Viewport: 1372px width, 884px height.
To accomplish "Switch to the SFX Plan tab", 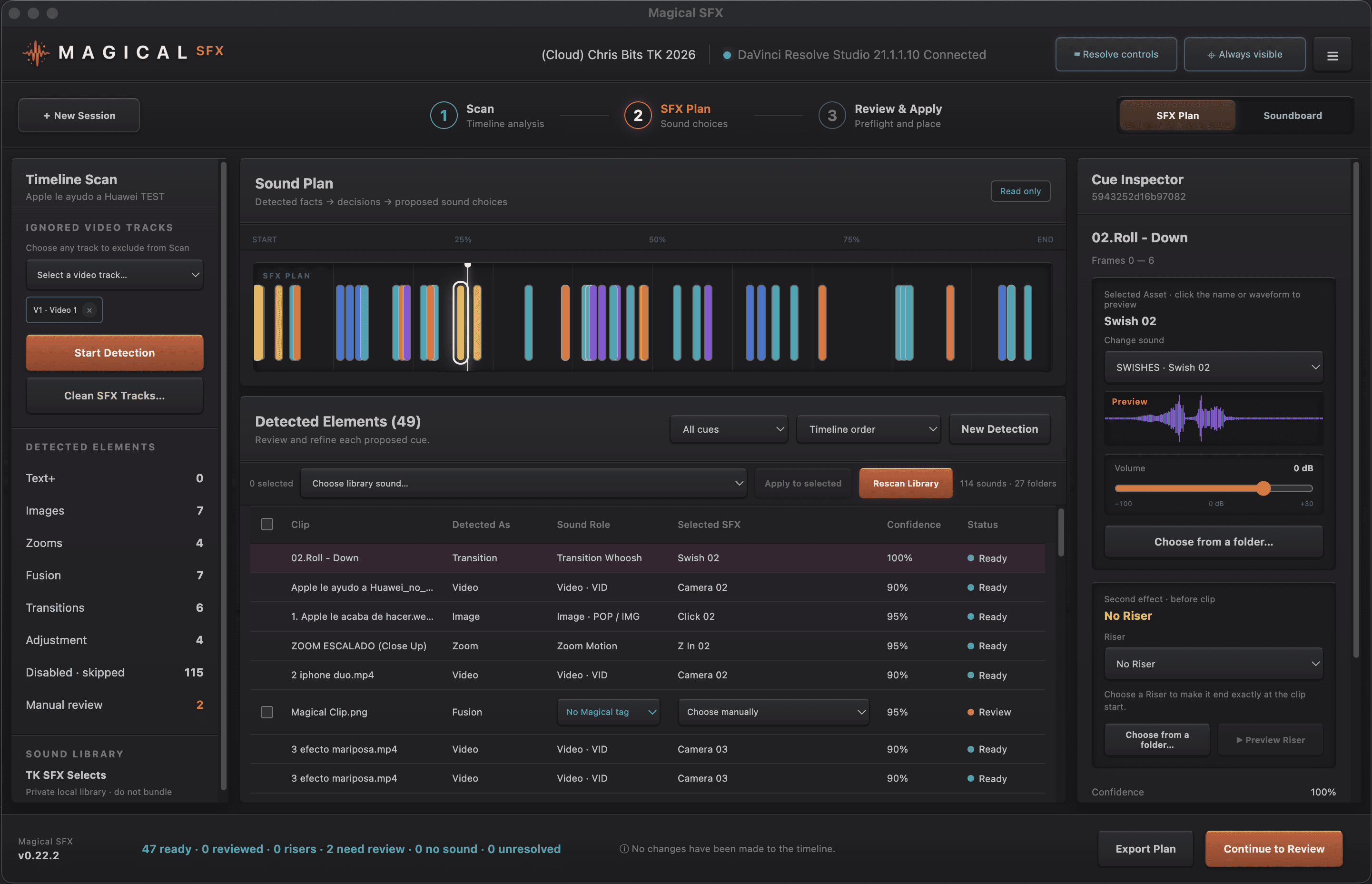I will point(1177,115).
